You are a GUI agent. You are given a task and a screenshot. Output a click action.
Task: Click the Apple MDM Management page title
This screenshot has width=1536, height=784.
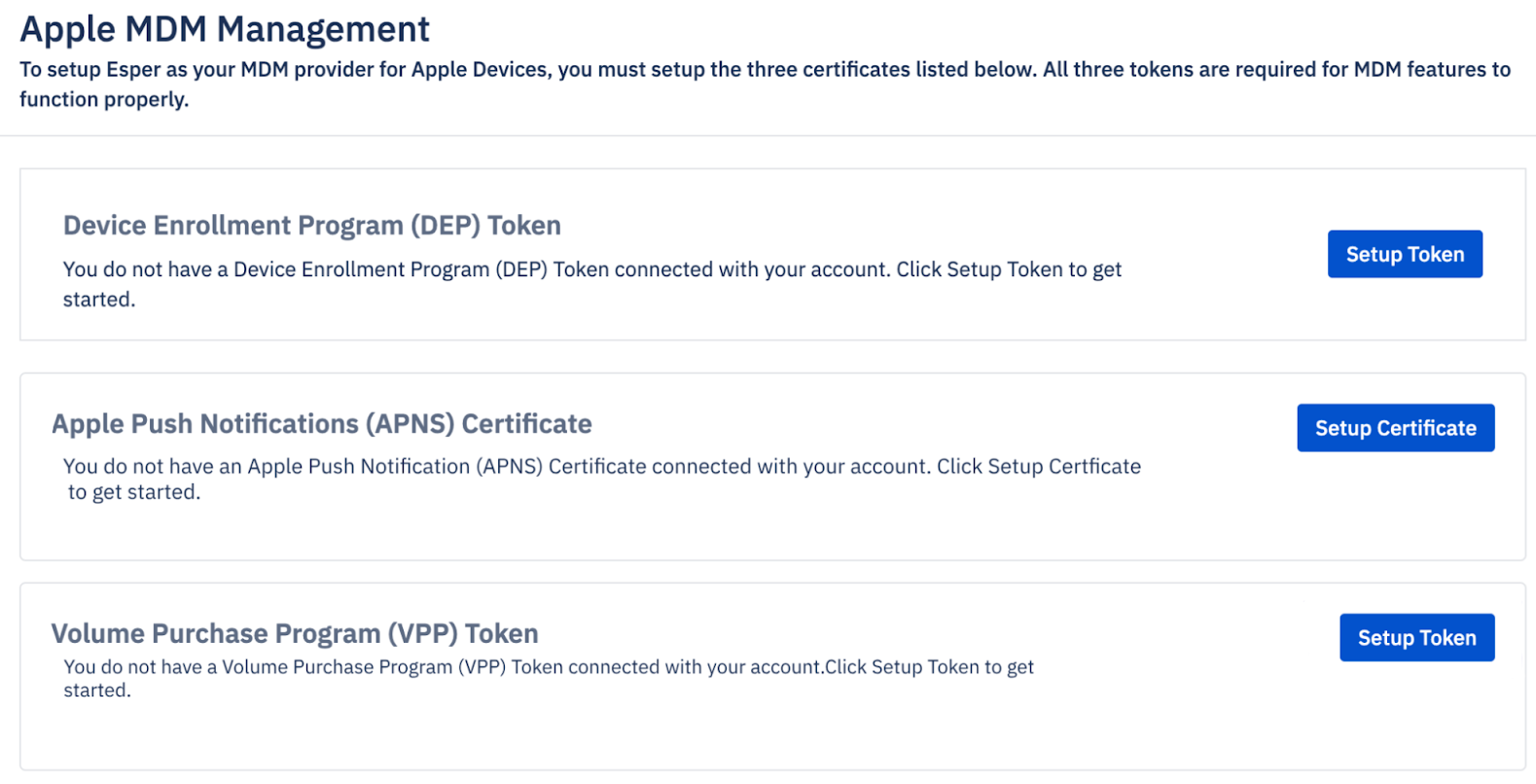[x=225, y=28]
